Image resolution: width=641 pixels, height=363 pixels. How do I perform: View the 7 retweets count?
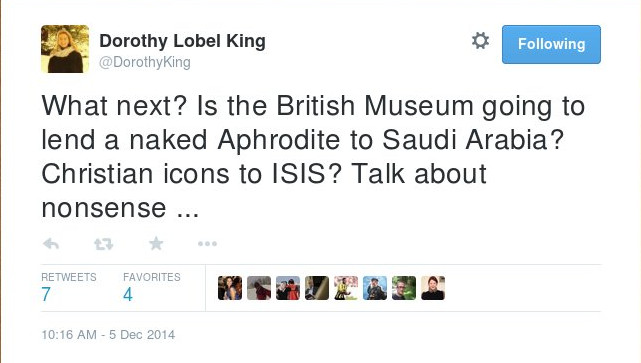pos(46,294)
